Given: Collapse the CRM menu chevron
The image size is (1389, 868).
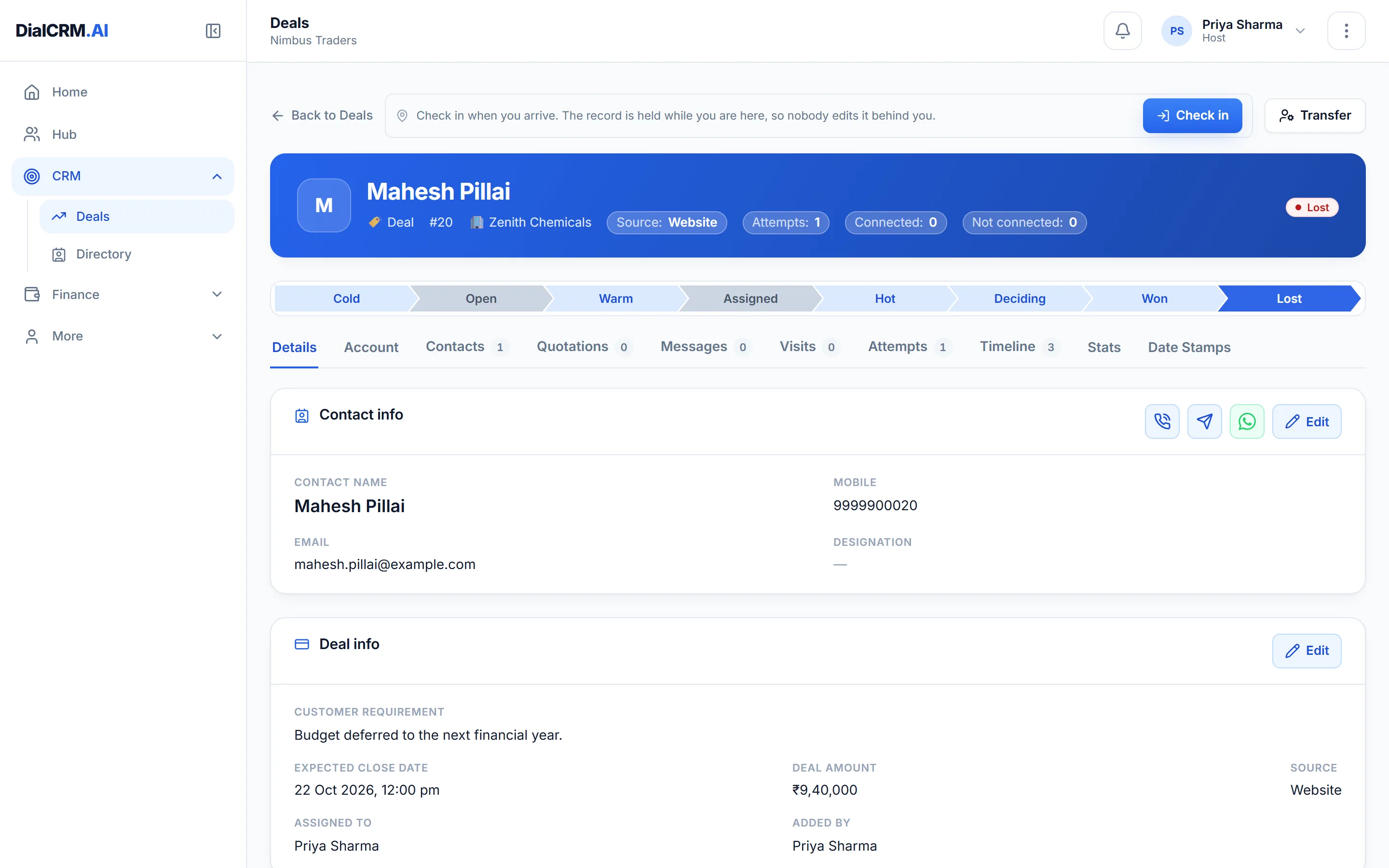Looking at the screenshot, I should pos(217,176).
